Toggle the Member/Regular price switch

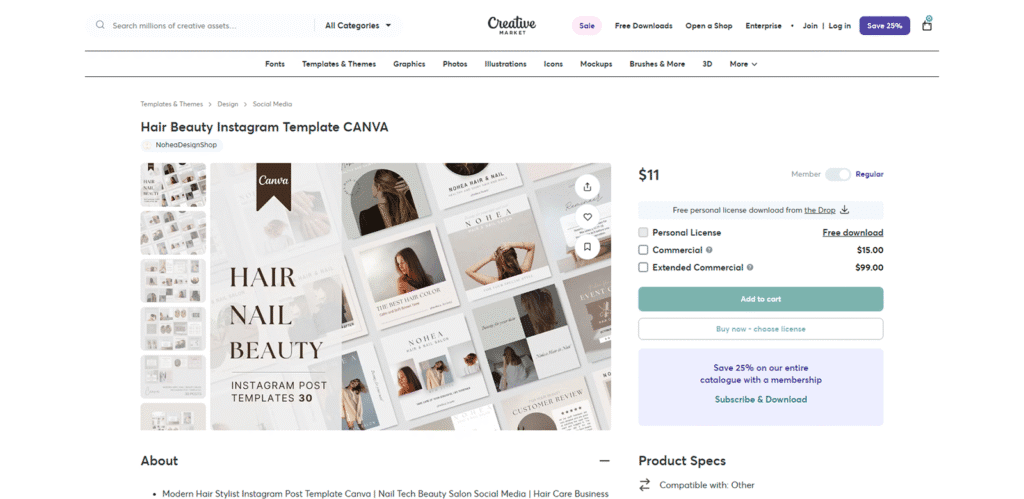837,174
